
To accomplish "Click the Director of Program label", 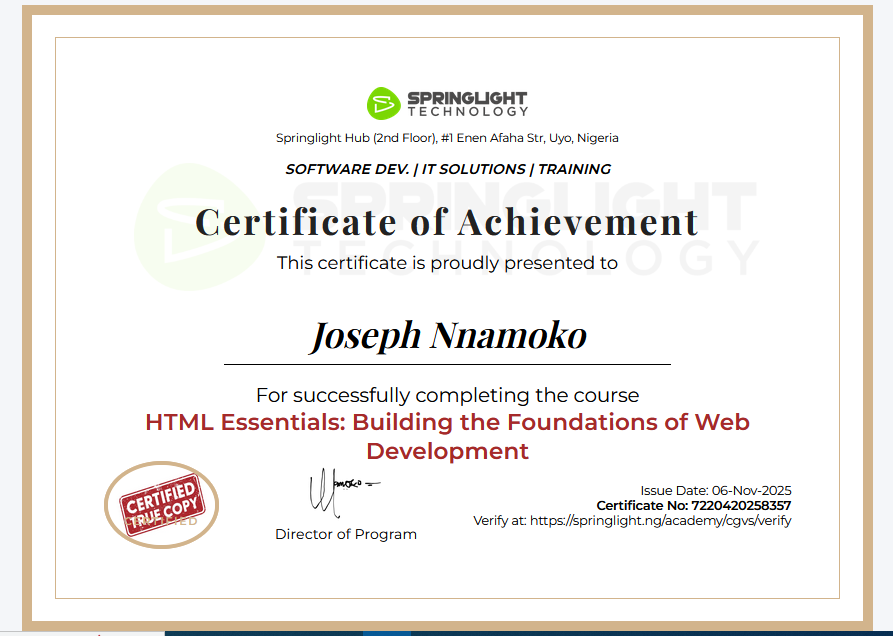I will pyautogui.click(x=346, y=534).
